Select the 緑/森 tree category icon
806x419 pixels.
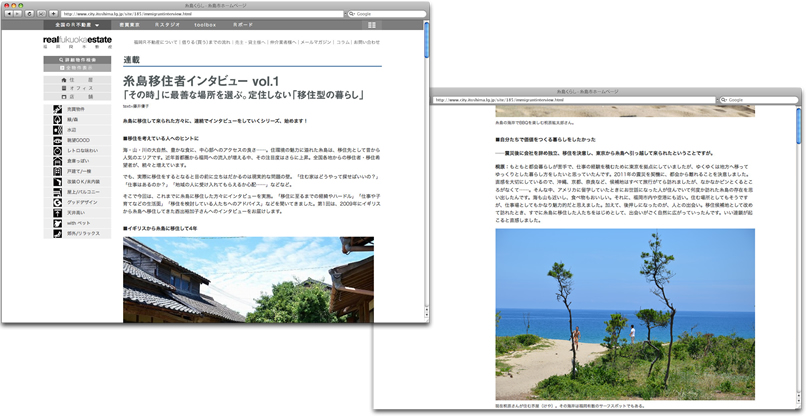(x=58, y=119)
